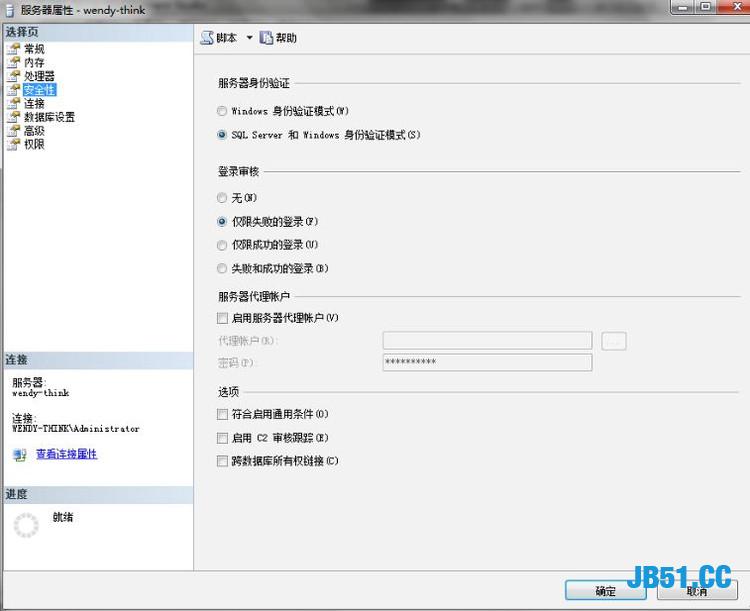Maximize the server properties window
750x611 pixels.
pyautogui.click(x=706, y=7)
